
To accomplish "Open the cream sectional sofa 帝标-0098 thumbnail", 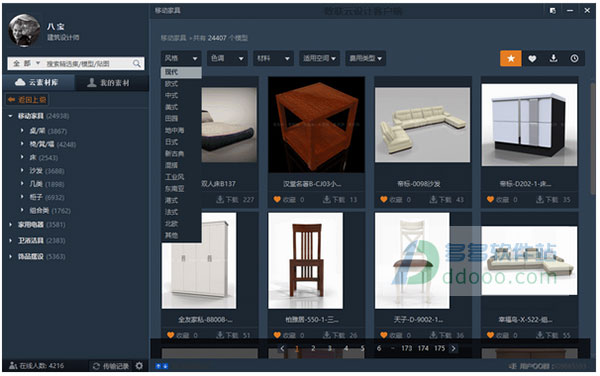I will [422, 125].
